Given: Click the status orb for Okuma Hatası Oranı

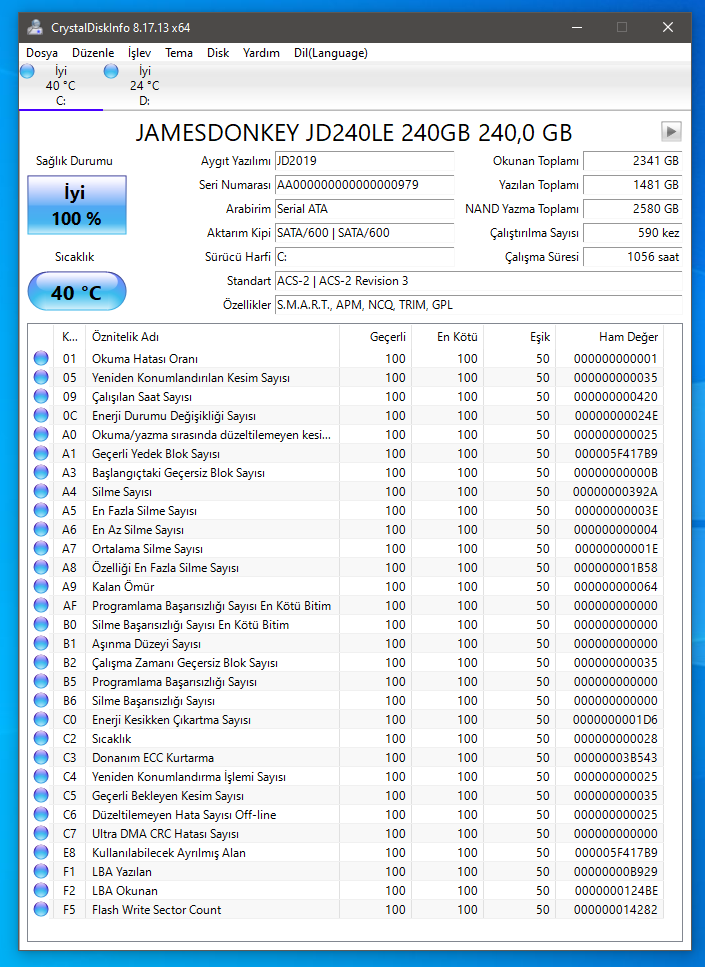Looking at the screenshot, I should (x=41, y=358).
